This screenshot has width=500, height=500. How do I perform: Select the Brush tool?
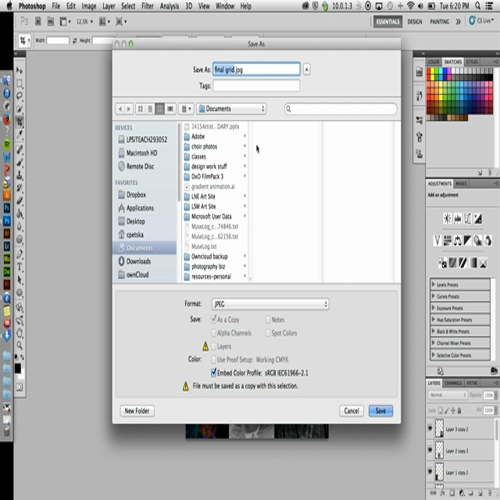[20, 162]
